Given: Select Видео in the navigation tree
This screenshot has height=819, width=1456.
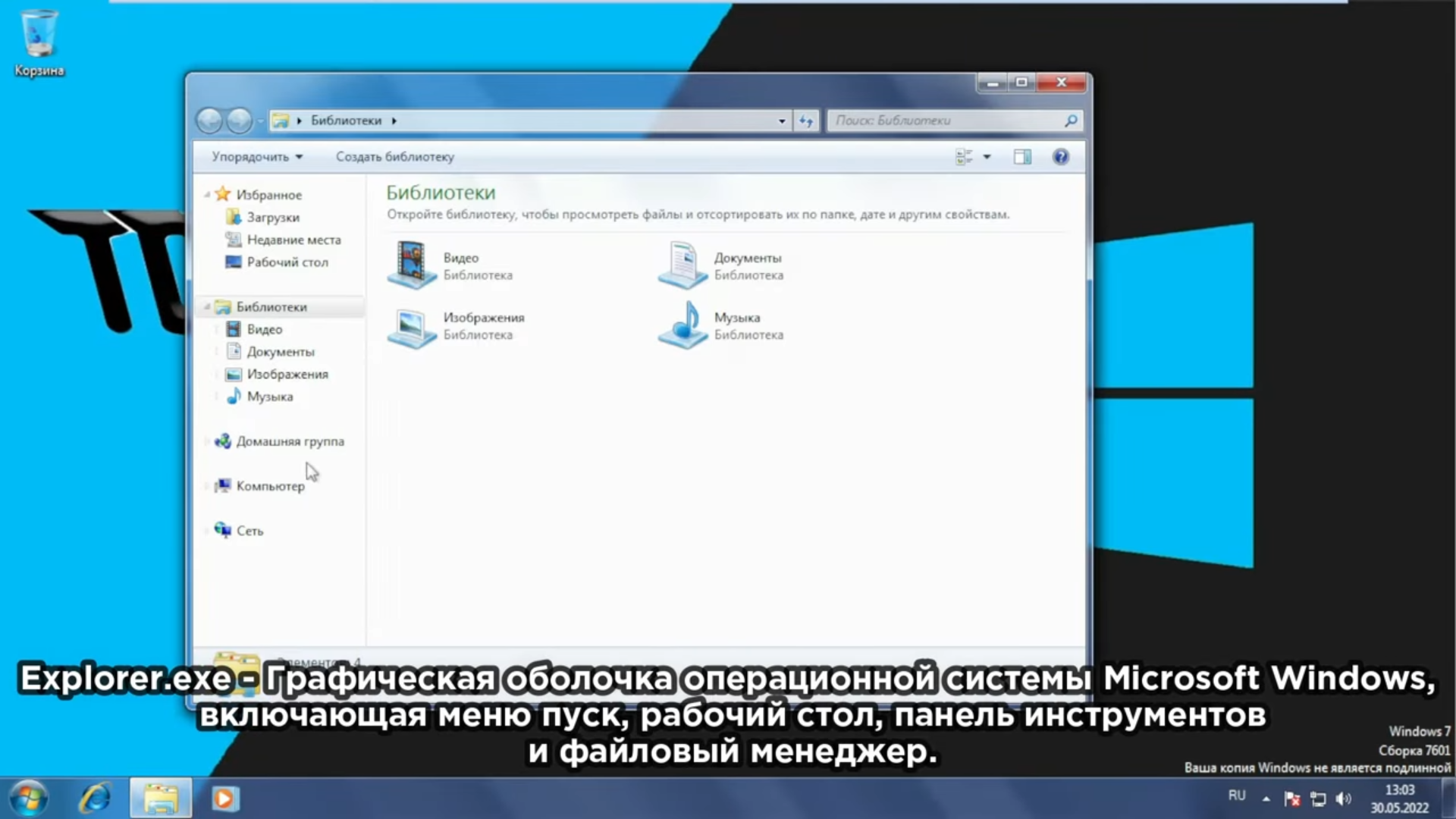Looking at the screenshot, I should pos(264,330).
